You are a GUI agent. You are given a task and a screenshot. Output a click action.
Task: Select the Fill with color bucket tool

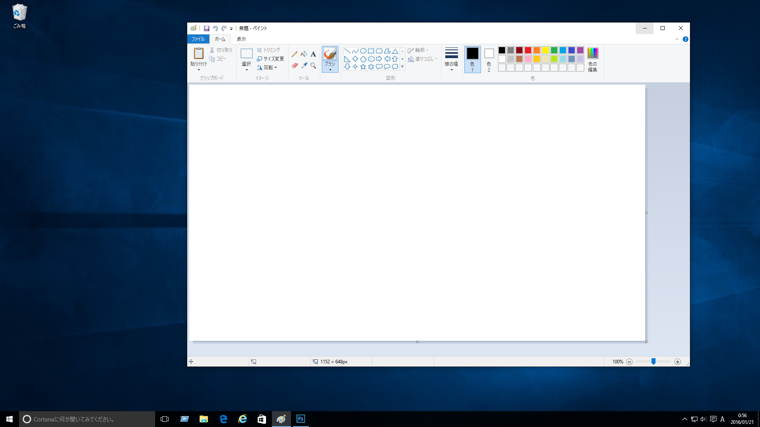click(304, 54)
